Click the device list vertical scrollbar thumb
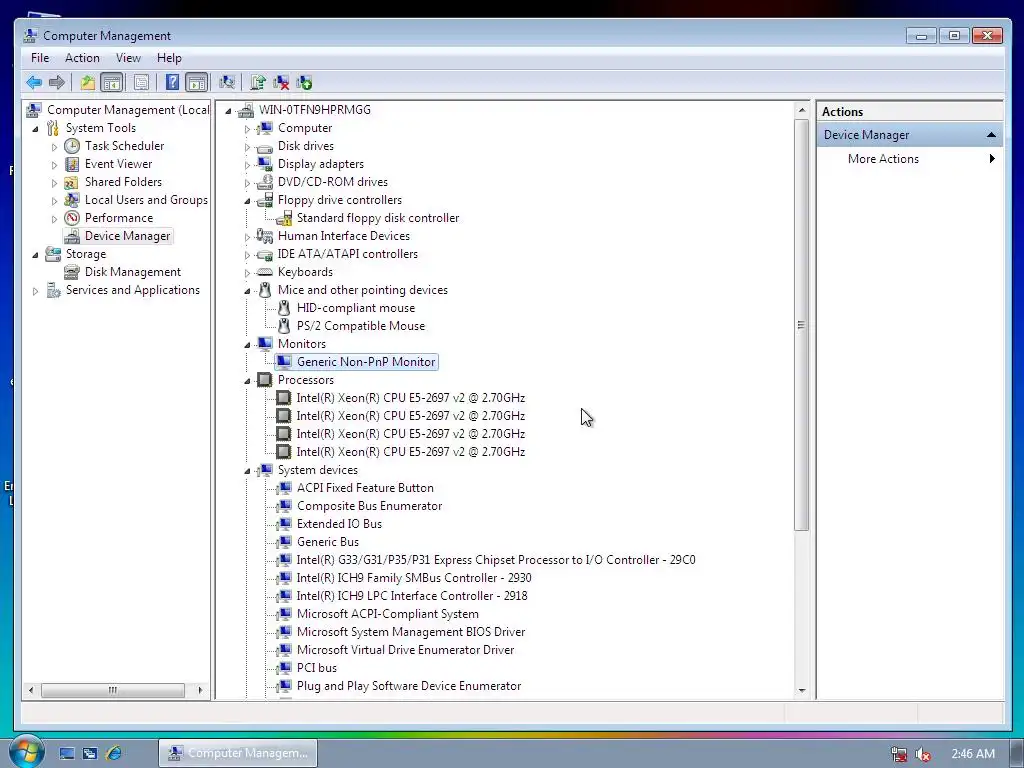 (801, 325)
